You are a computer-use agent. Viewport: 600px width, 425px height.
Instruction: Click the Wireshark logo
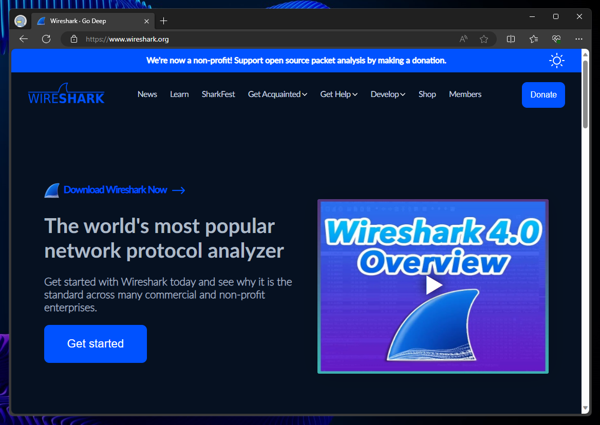(x=66, y=94)
